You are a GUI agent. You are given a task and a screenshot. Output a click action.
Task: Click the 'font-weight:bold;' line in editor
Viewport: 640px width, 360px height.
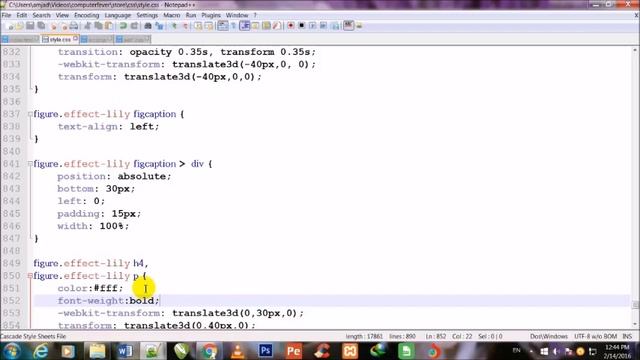point(109,301)
